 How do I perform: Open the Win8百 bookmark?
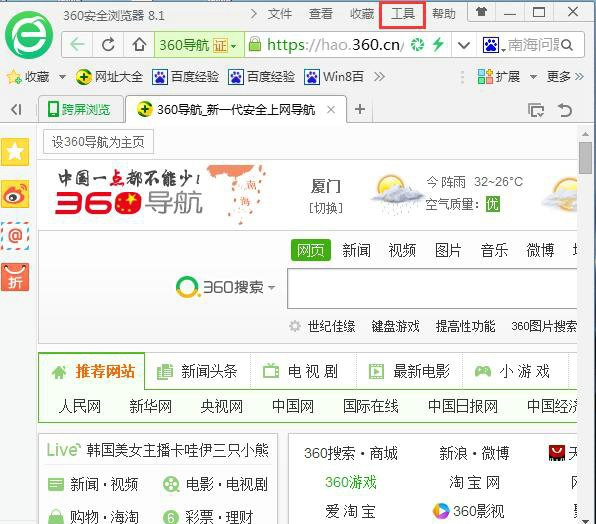pos(334,77)
